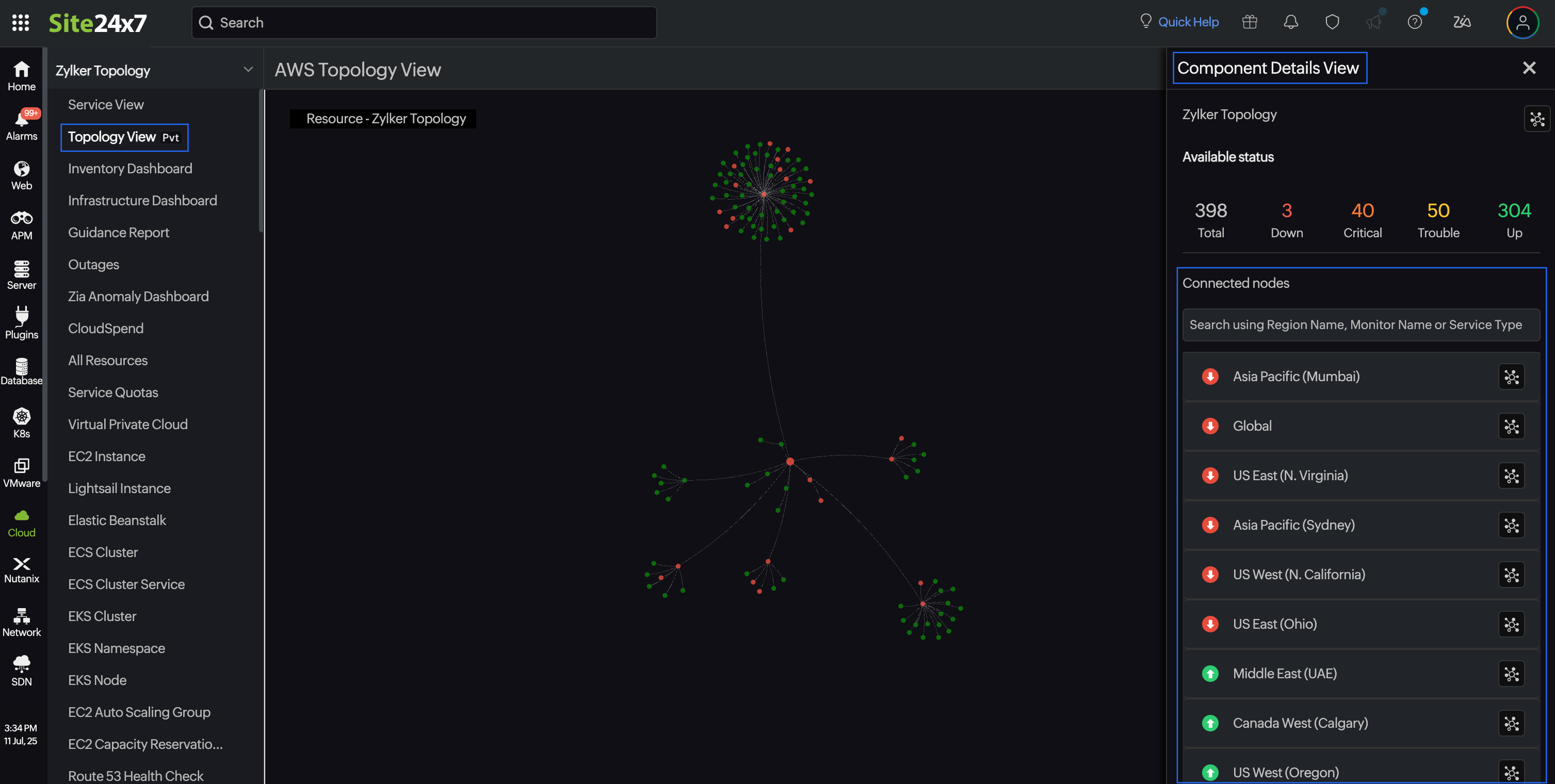The width and height of the screenshot is (1555, 784).
Task: Open the gift box icon in header
Action: tap(1250, 22)
